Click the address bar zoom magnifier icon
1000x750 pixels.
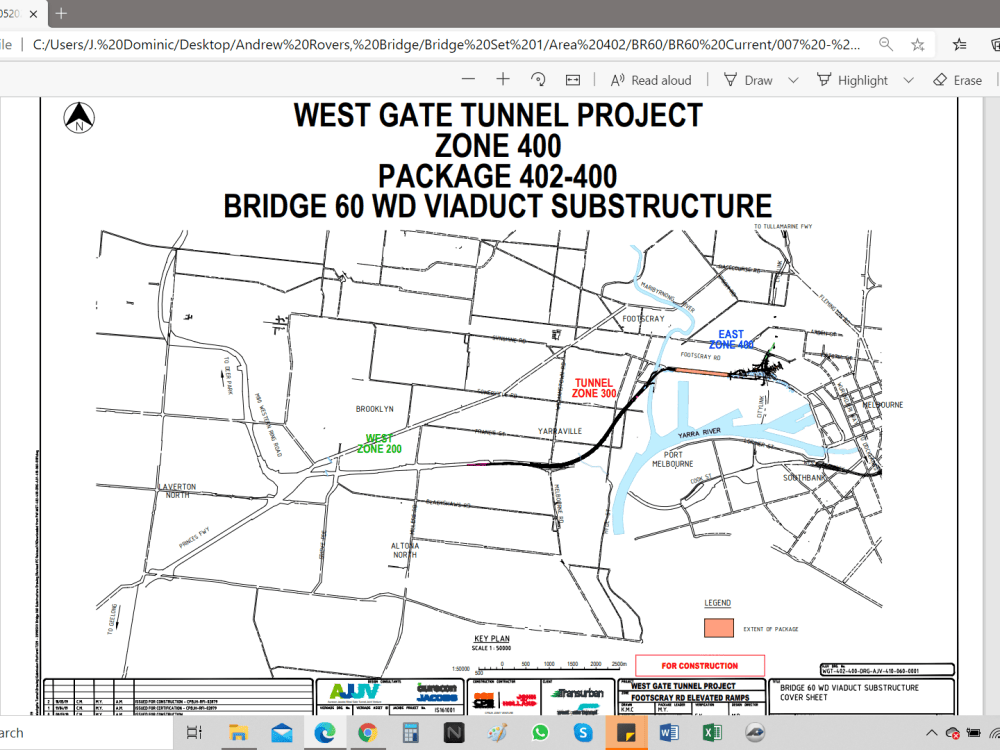click(885, 44)
